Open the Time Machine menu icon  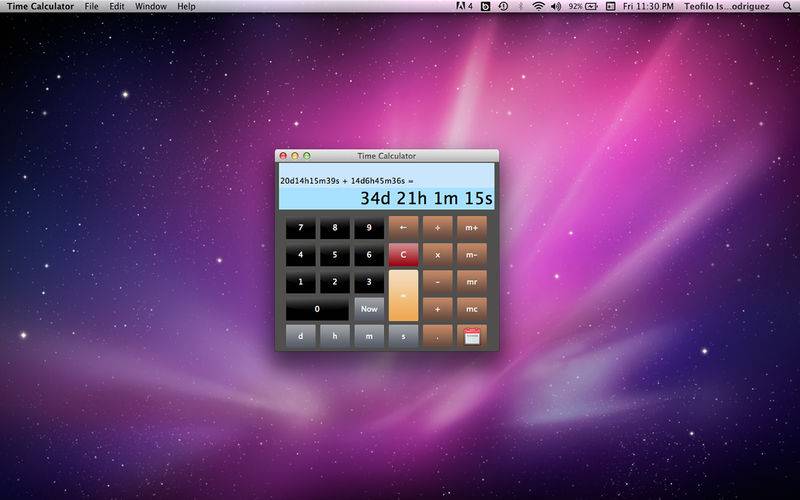pos(503,6)
